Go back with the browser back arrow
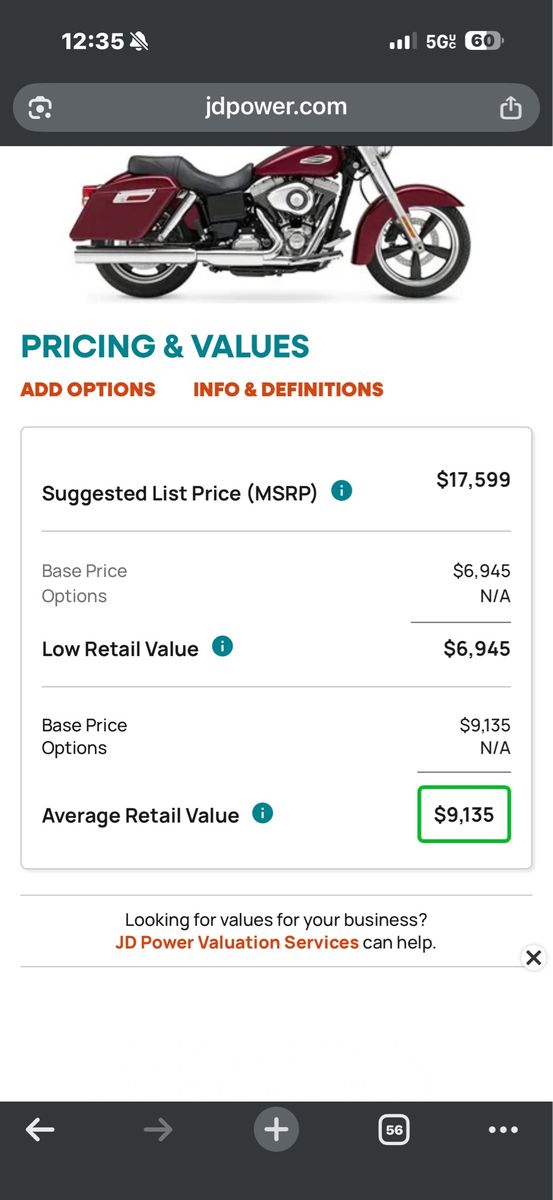Image resolution: width=553 pixels, height=1200 pixels. pos(40,1130)
